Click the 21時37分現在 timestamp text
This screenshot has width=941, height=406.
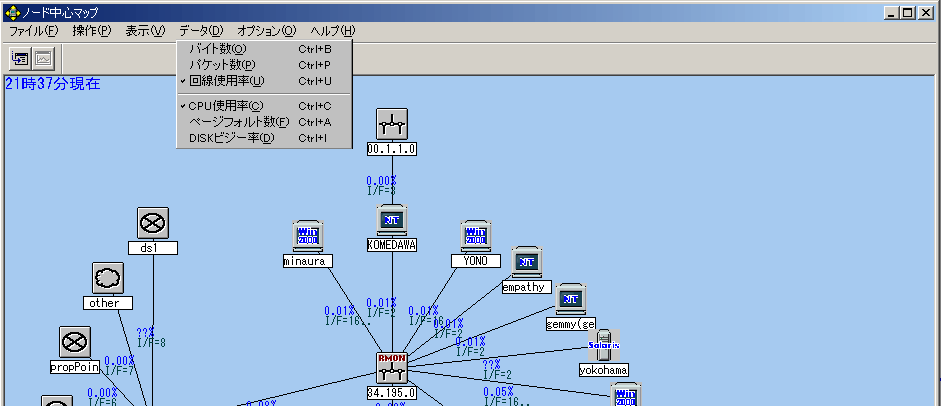pos(52,84)
